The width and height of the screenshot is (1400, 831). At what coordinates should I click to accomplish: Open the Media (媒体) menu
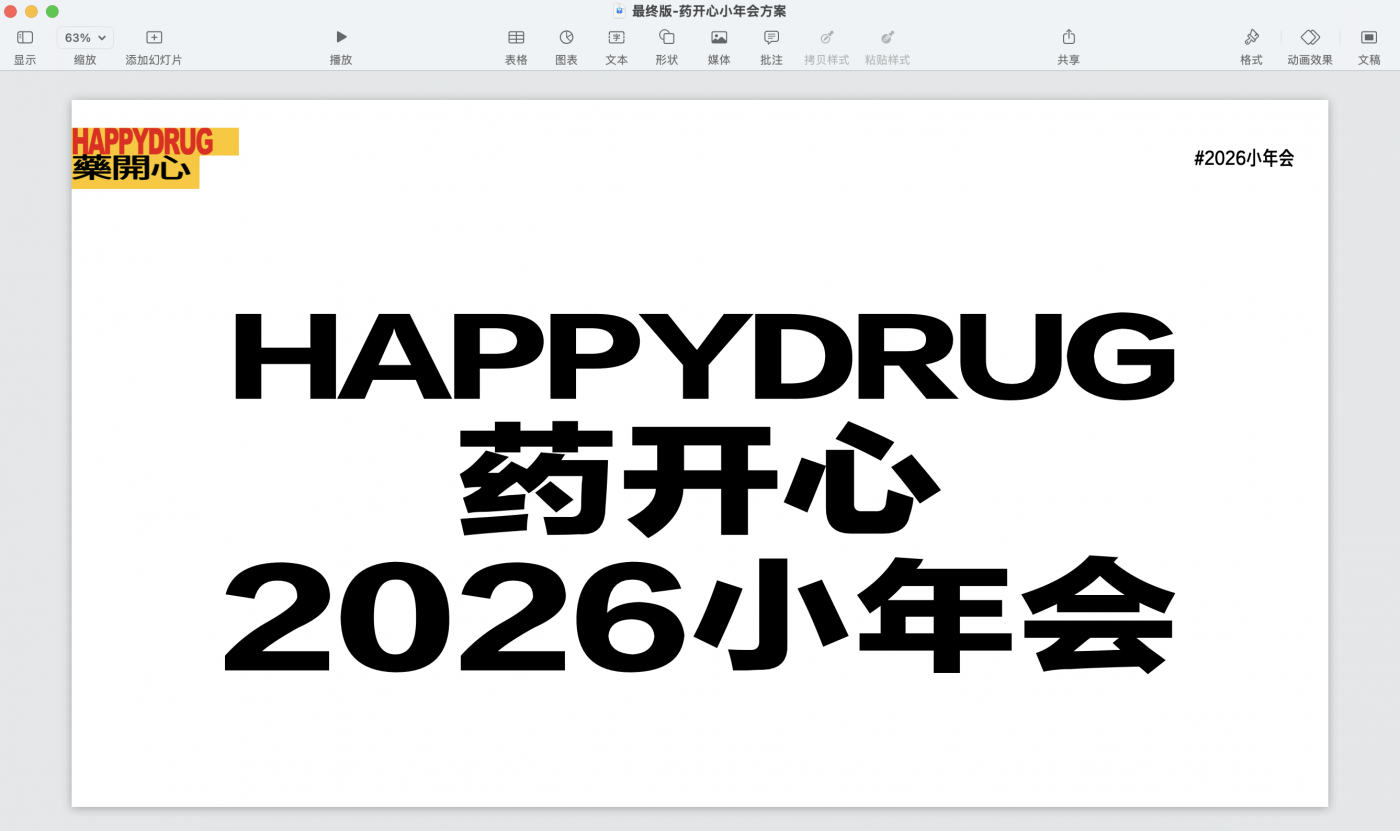click(x=719, y=38)
